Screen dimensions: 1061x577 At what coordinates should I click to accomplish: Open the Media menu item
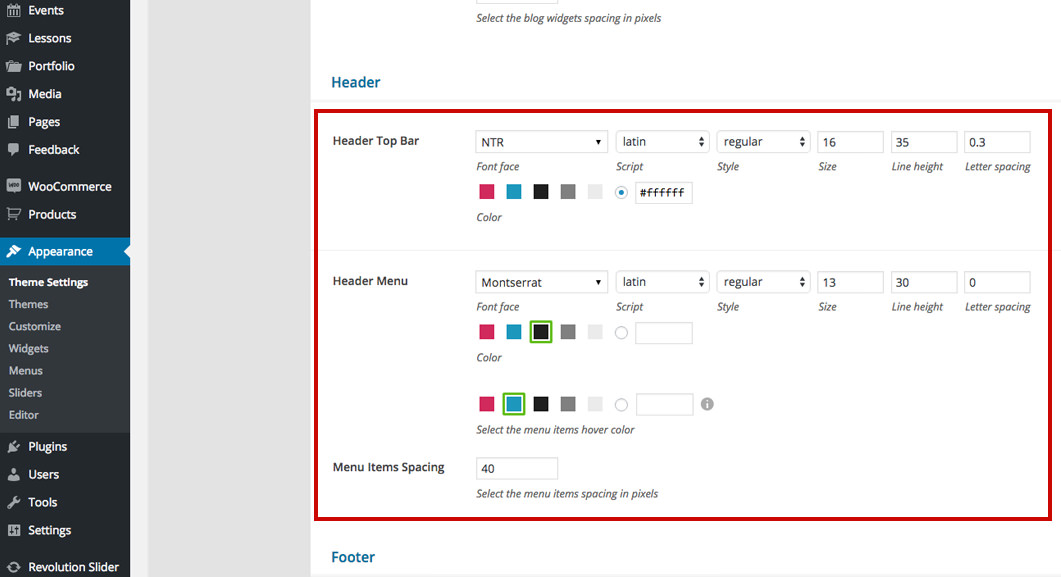click(x=45, y=94)
